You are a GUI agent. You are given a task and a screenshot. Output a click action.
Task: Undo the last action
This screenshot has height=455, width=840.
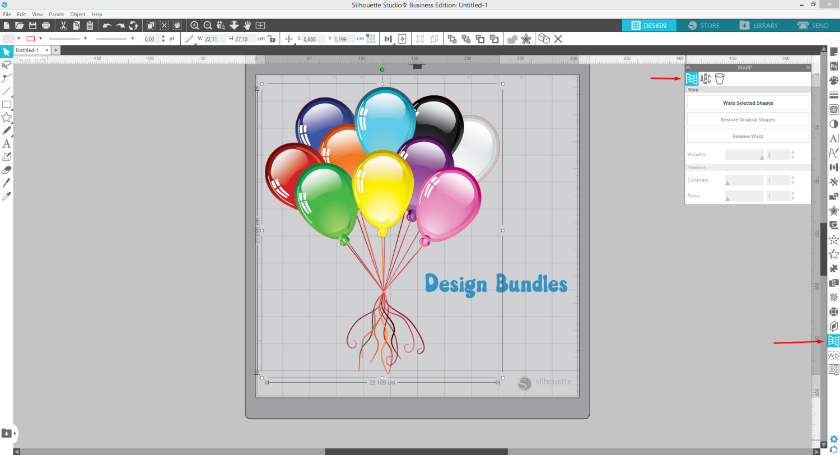tap(107, 25)
